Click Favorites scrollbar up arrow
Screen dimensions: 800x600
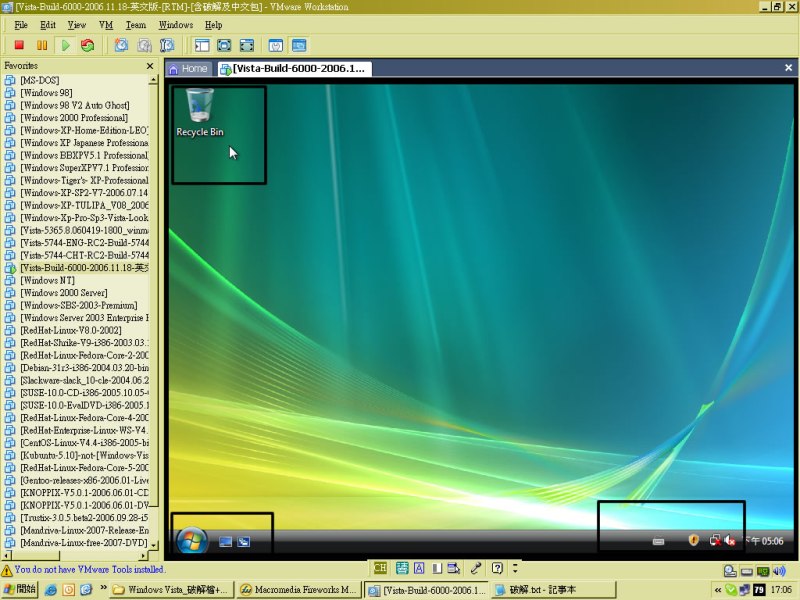153,80
